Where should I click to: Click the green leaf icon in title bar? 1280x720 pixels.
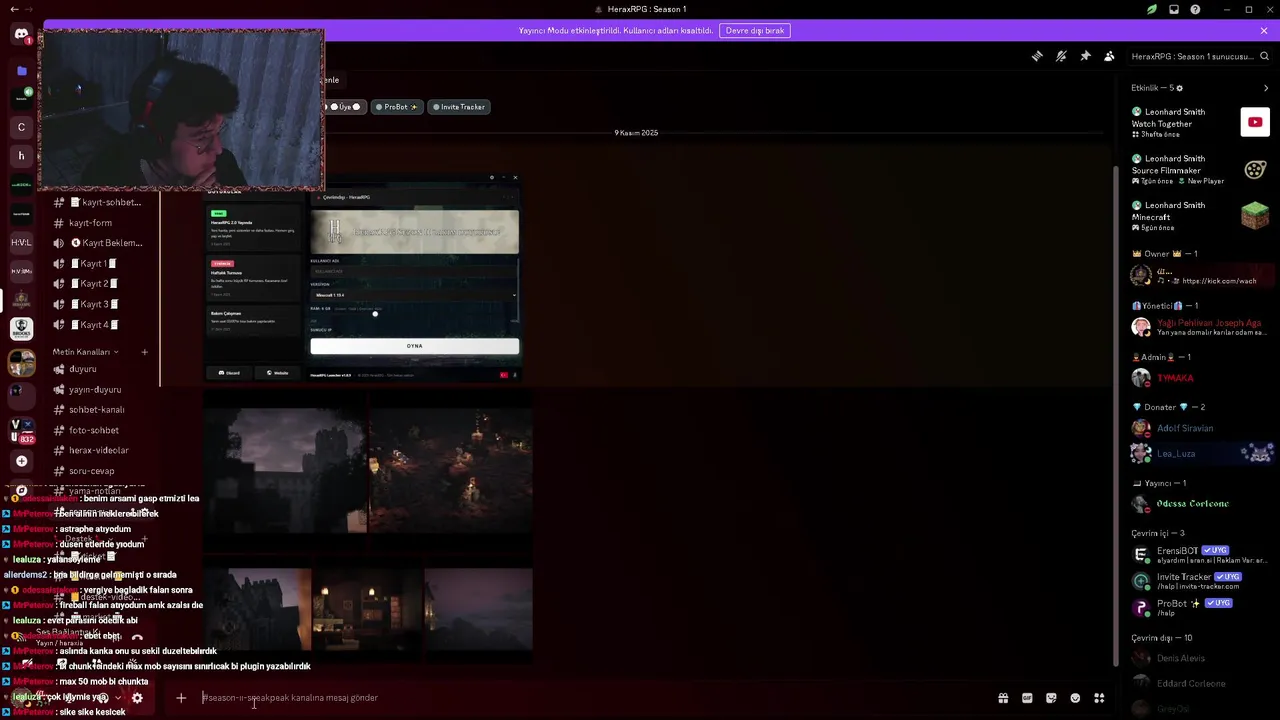pyautogui.click(x=1152, y=9)
